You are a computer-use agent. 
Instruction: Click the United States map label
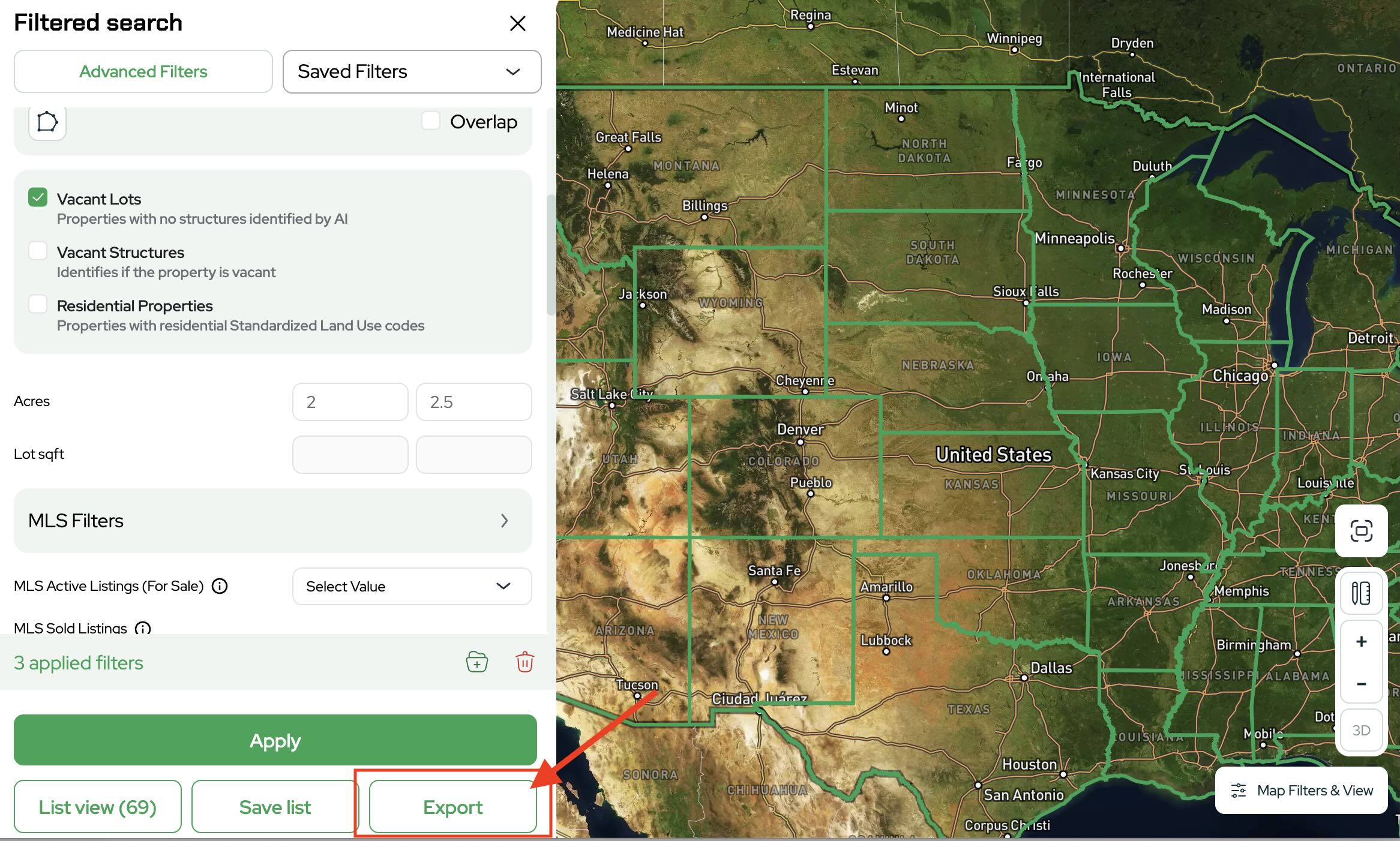click(993, 455)
